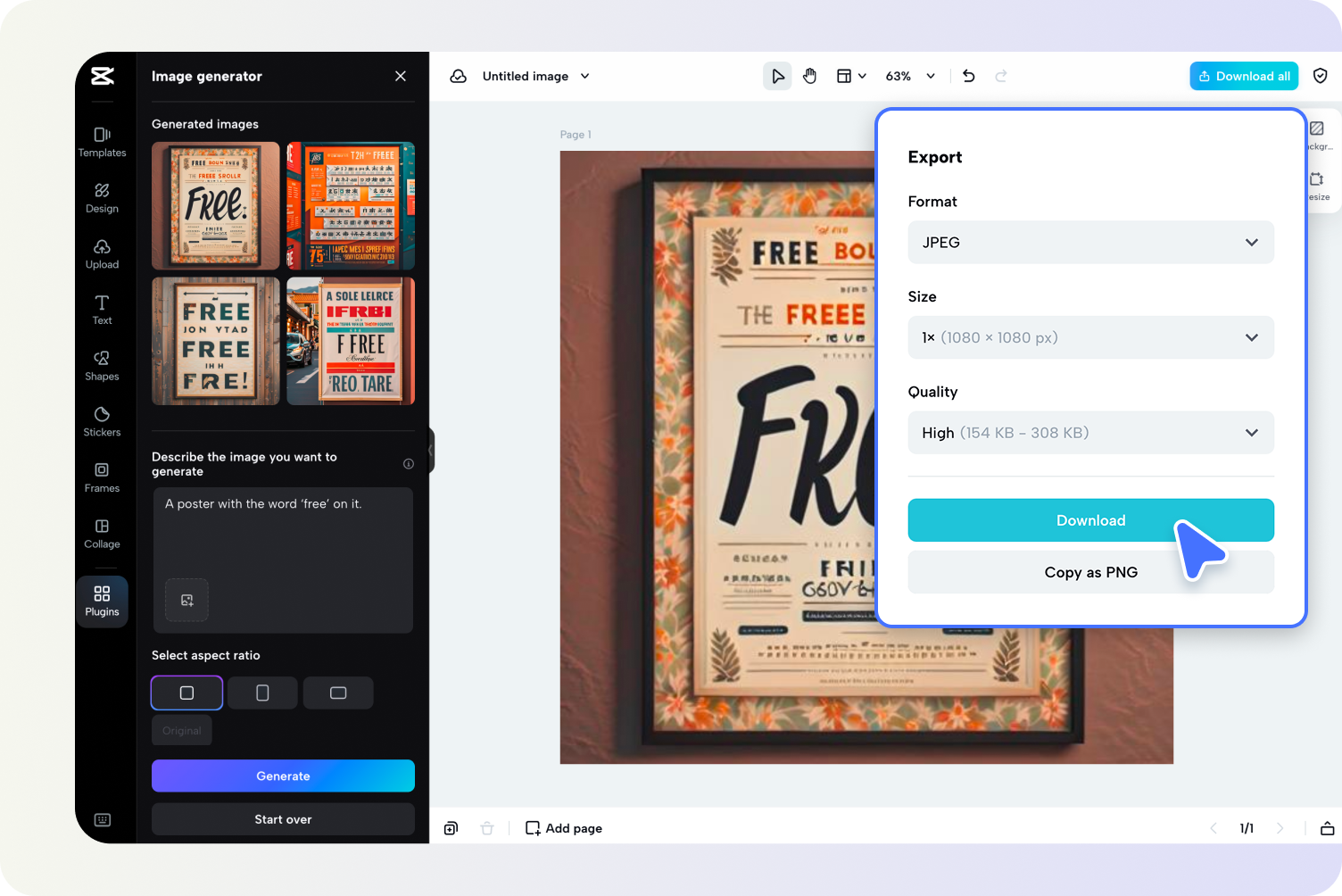Open the layout view dropdown
Viewport: 1342px width, 896px height.
tap(851, 76)
